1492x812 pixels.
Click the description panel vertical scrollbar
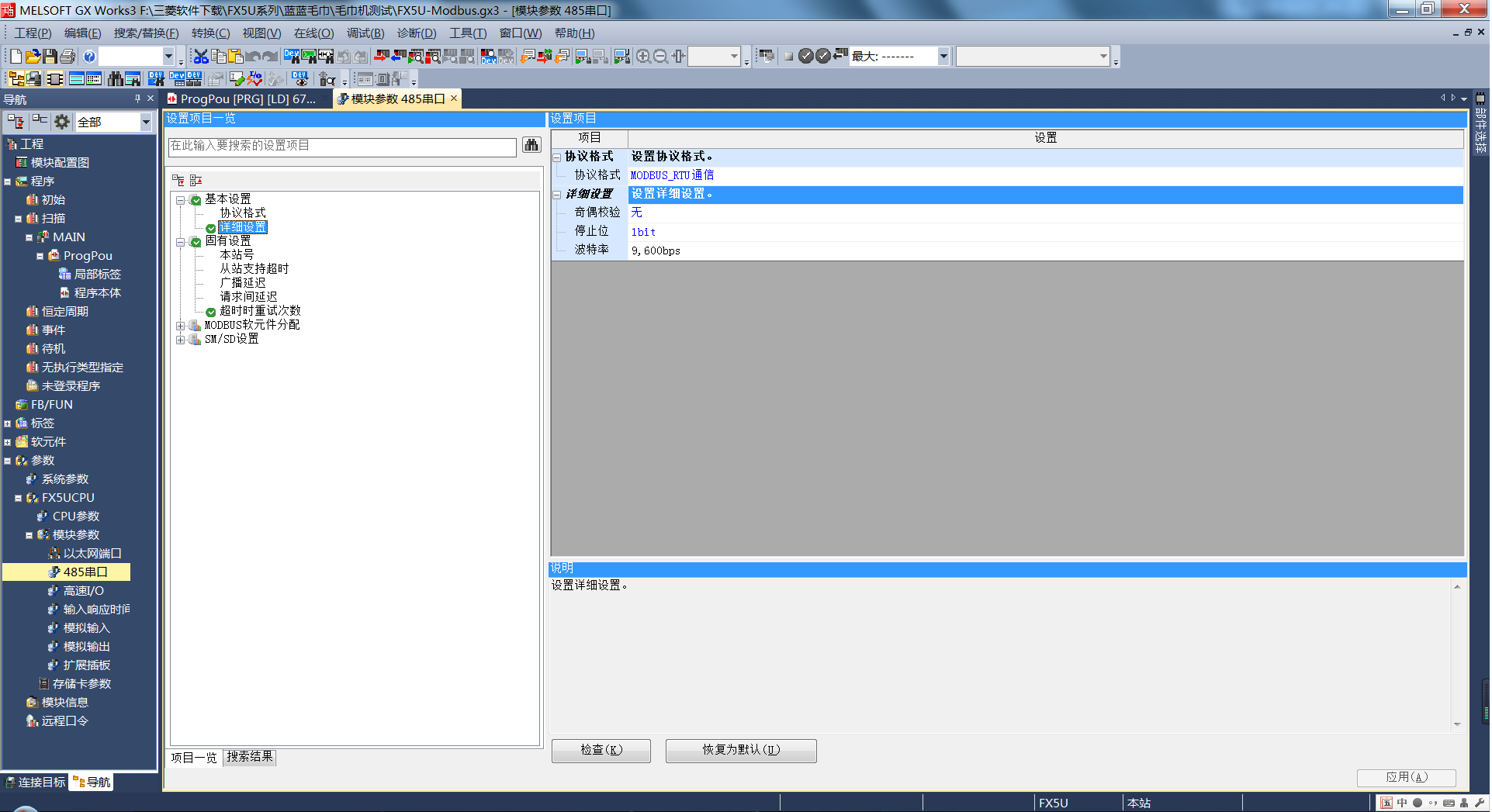[1457, 655]
